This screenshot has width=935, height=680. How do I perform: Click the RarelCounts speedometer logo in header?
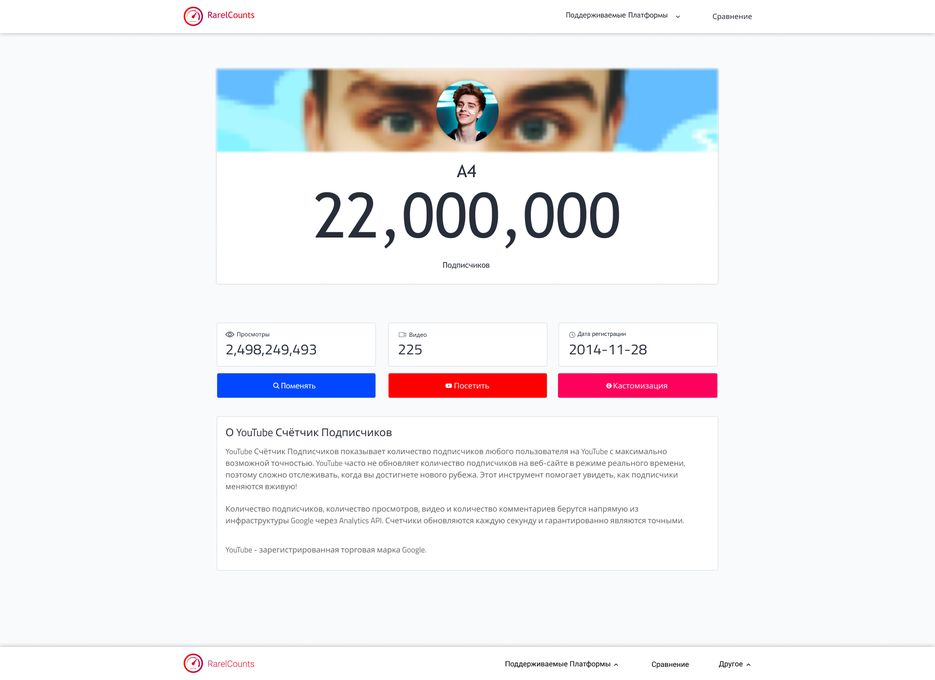(193, 16)
